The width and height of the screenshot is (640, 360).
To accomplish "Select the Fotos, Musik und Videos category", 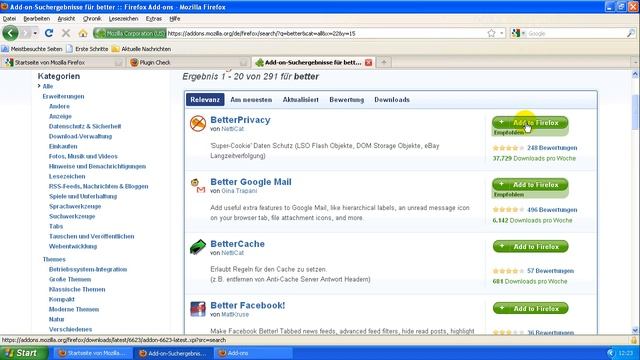I will click(83, 156).
